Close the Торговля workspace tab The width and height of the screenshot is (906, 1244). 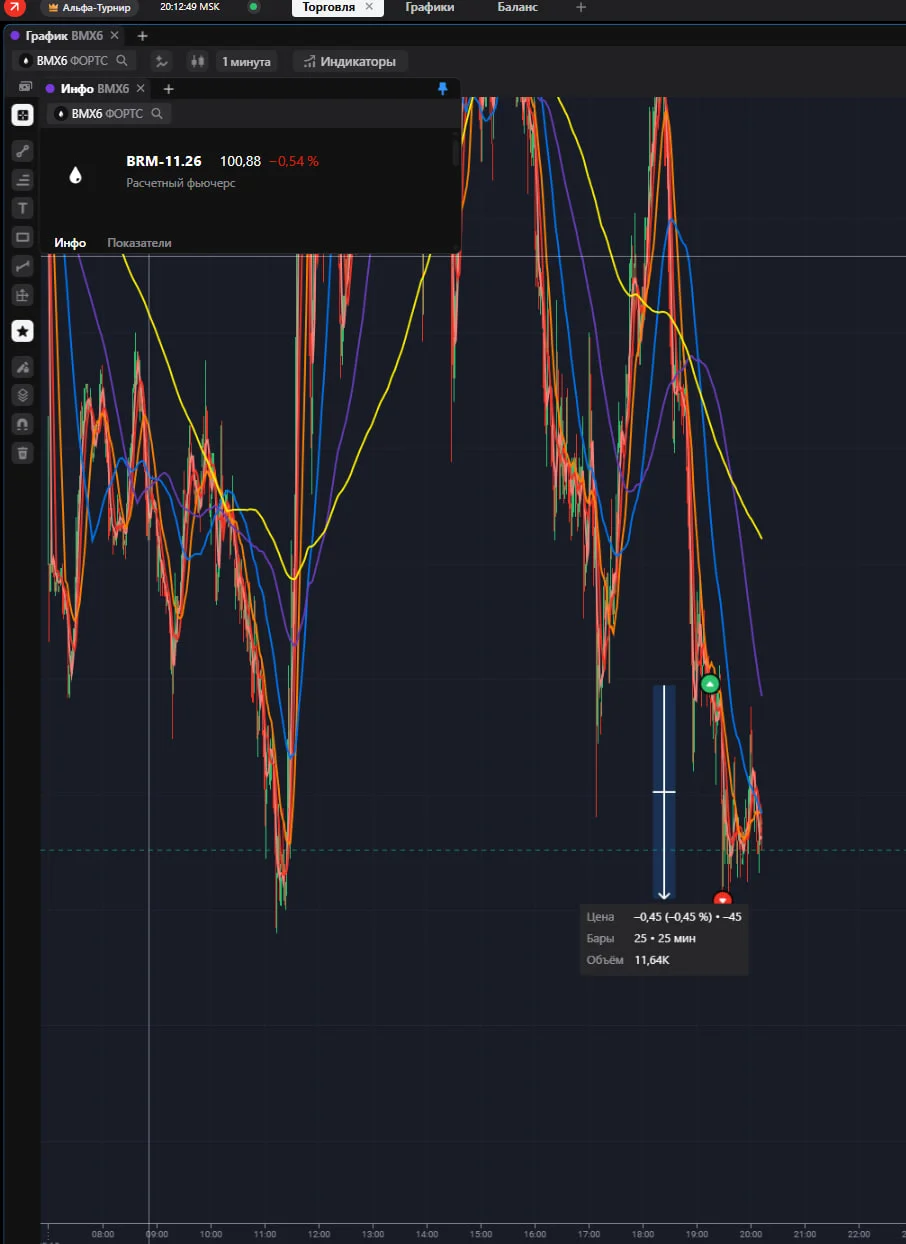pyautogui.click(x=369, y=7)
